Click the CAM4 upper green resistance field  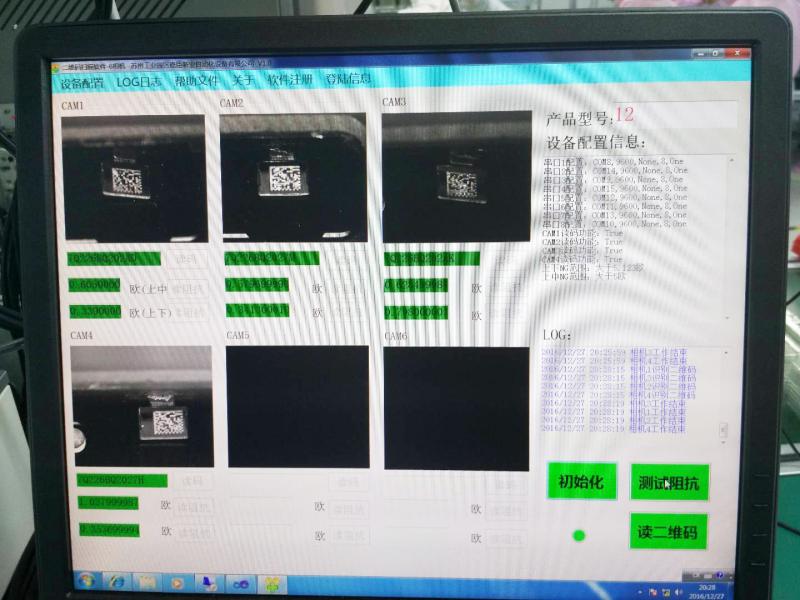coord(108,503)
